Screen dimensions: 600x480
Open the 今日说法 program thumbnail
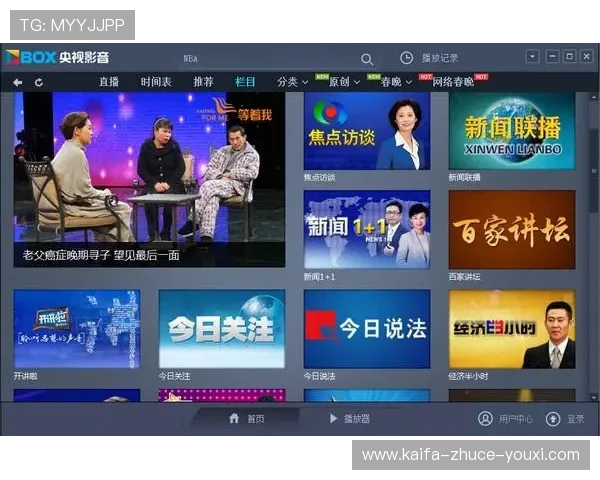pos(367,329)
